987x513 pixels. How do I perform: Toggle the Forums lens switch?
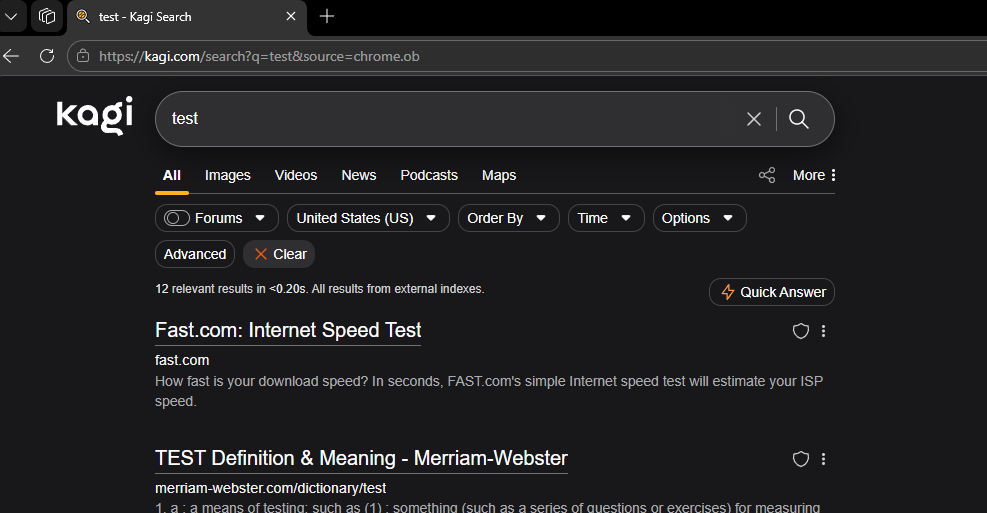tap(177, 218)
